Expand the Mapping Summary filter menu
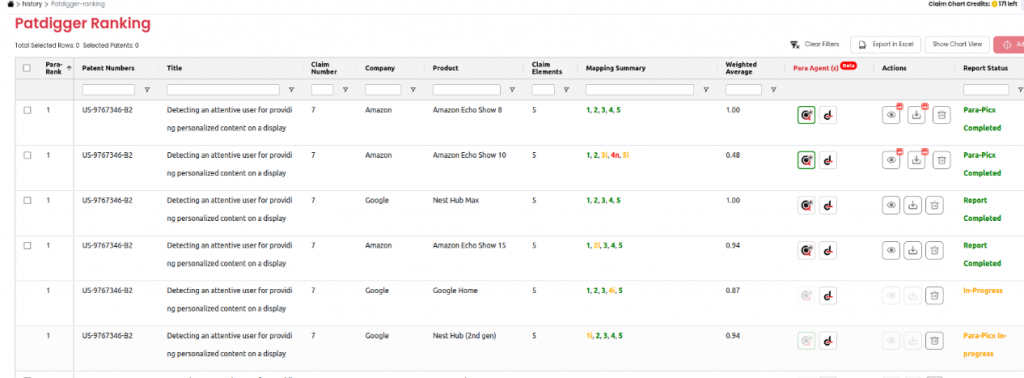 (705, 90)
